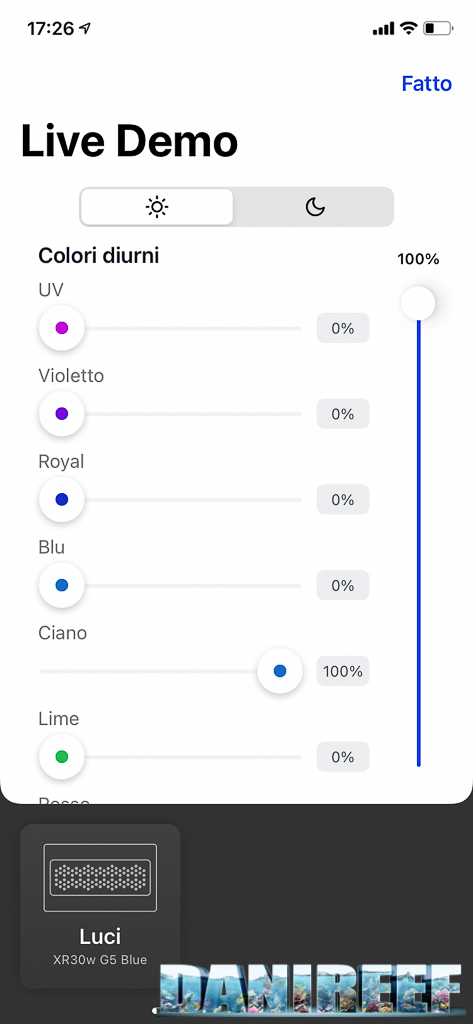Switch to daytime sun mode
The image size is (473, 1024).
pyautogui.click(x=157, y=207)
